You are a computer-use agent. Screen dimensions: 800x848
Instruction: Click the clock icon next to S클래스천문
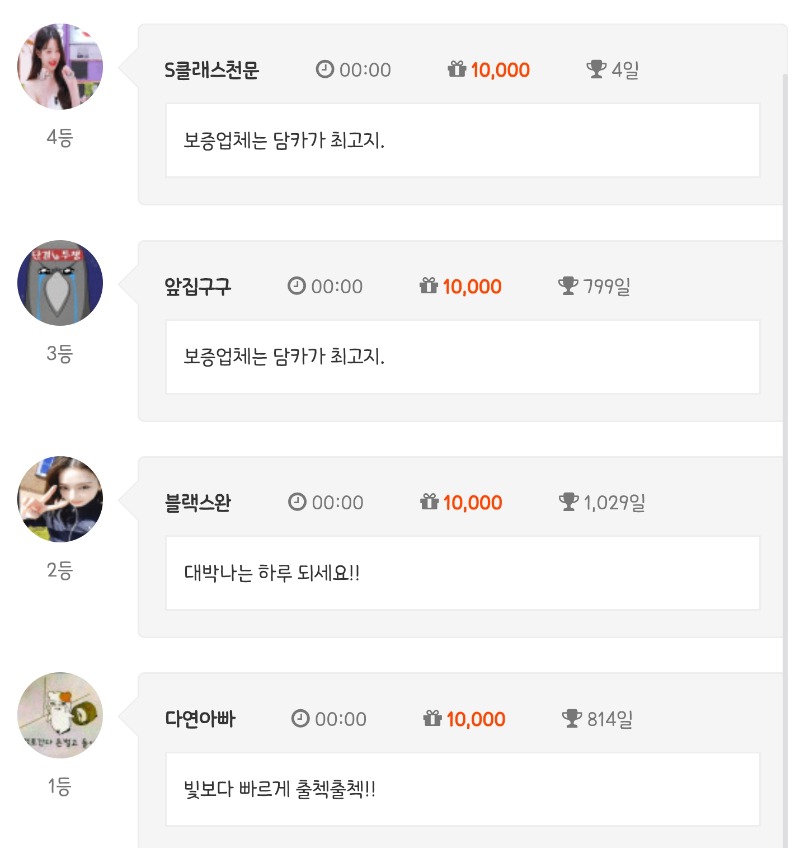(x=325, y=69)
